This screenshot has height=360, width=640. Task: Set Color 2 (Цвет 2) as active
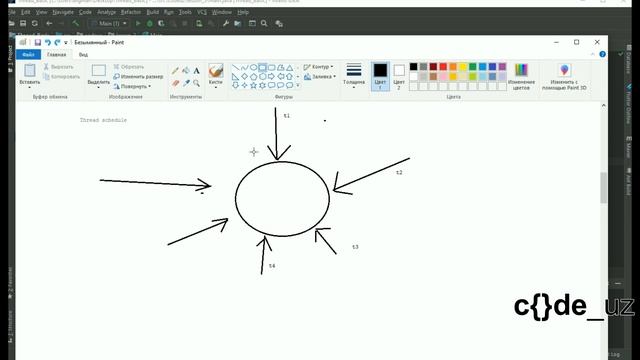click(x=399, y=76)
